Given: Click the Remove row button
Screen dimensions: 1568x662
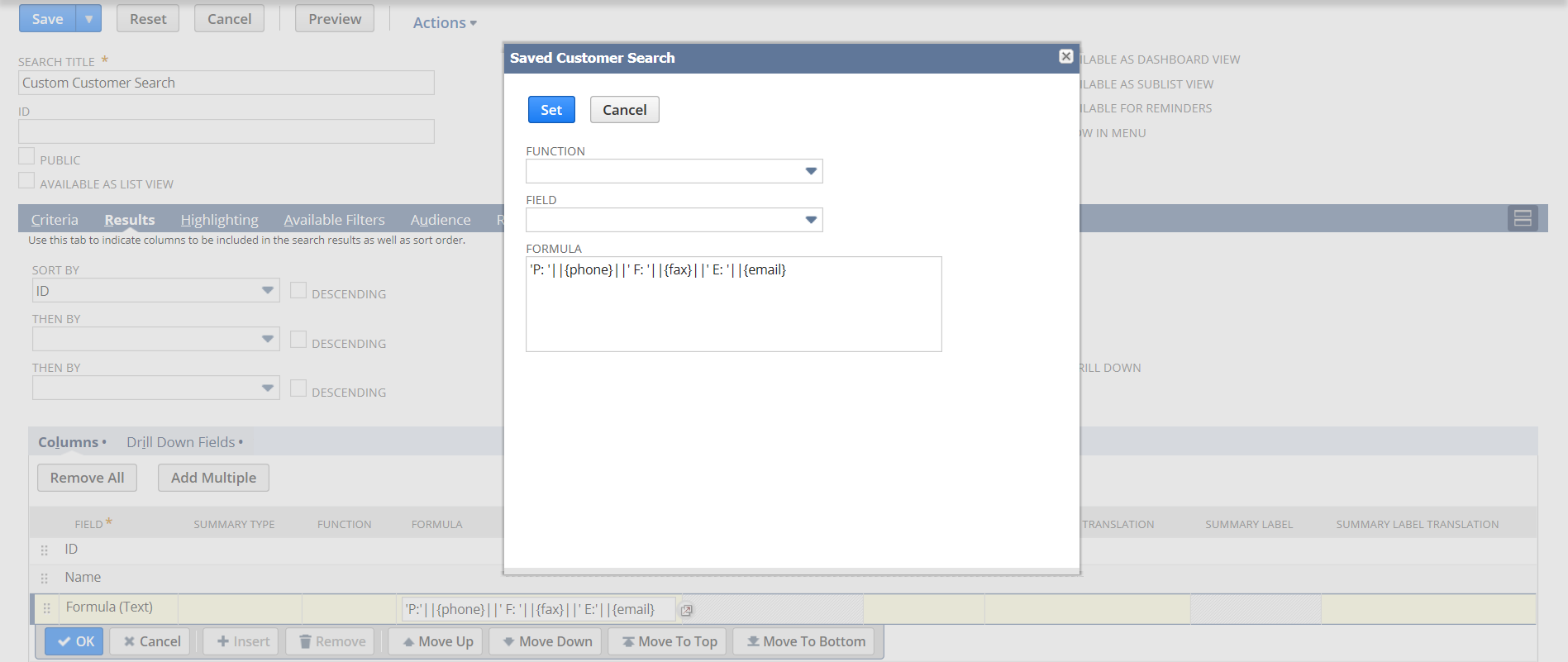Looking at the screenshot, I should (331, 641).
